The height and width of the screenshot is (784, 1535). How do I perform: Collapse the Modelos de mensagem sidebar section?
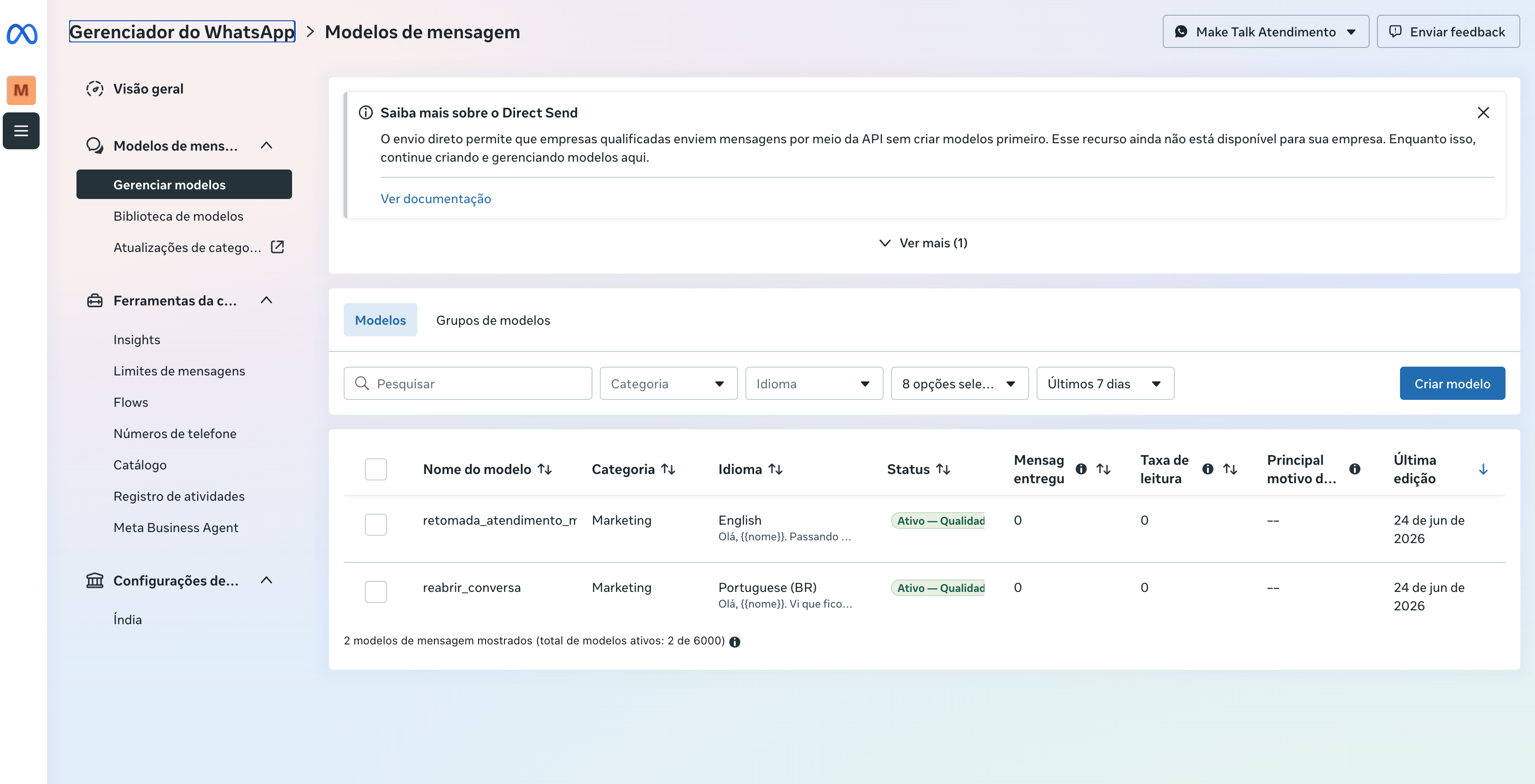tap(267, 146)
